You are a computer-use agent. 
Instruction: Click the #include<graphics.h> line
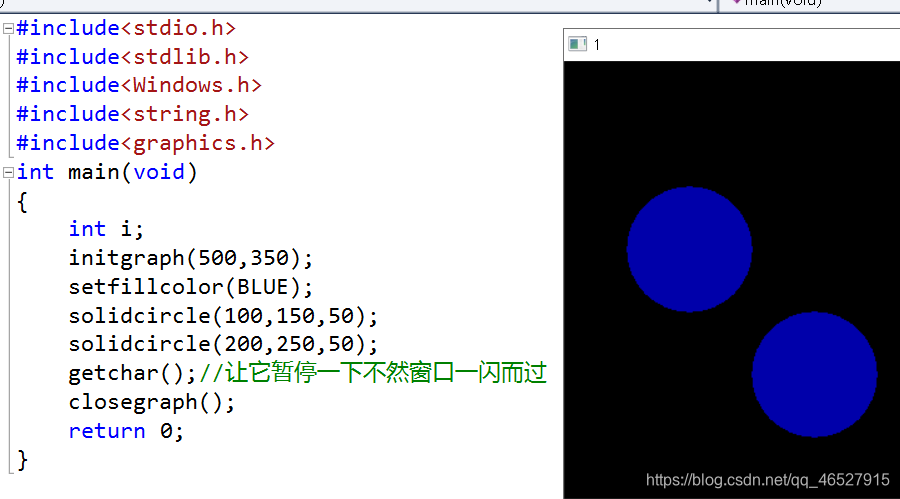[145, 143]
